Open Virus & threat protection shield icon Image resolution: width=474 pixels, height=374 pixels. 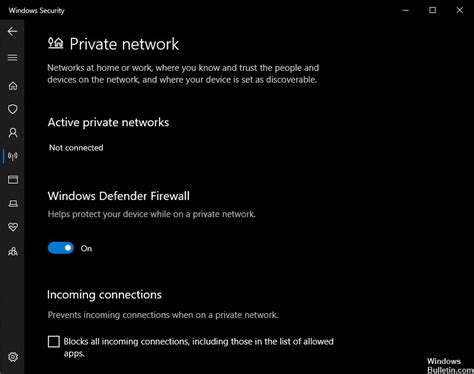pos(13,109)
